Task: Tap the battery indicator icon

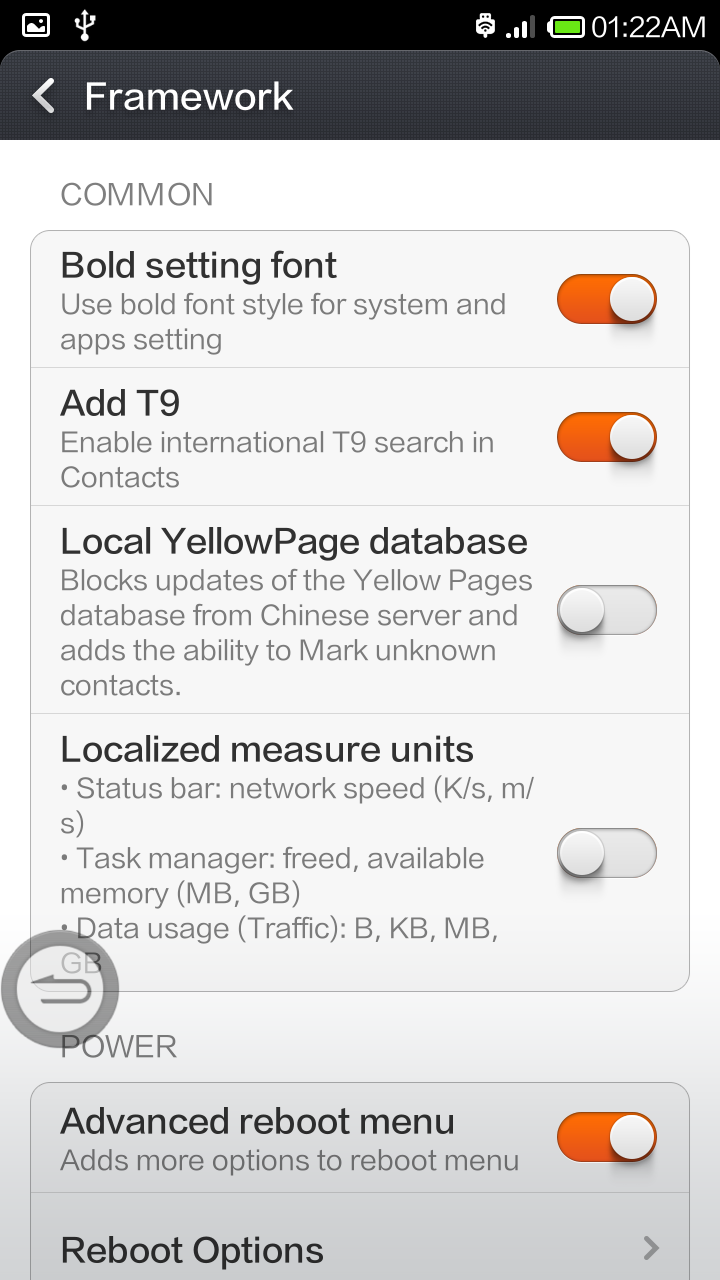Action: point(567,27)
